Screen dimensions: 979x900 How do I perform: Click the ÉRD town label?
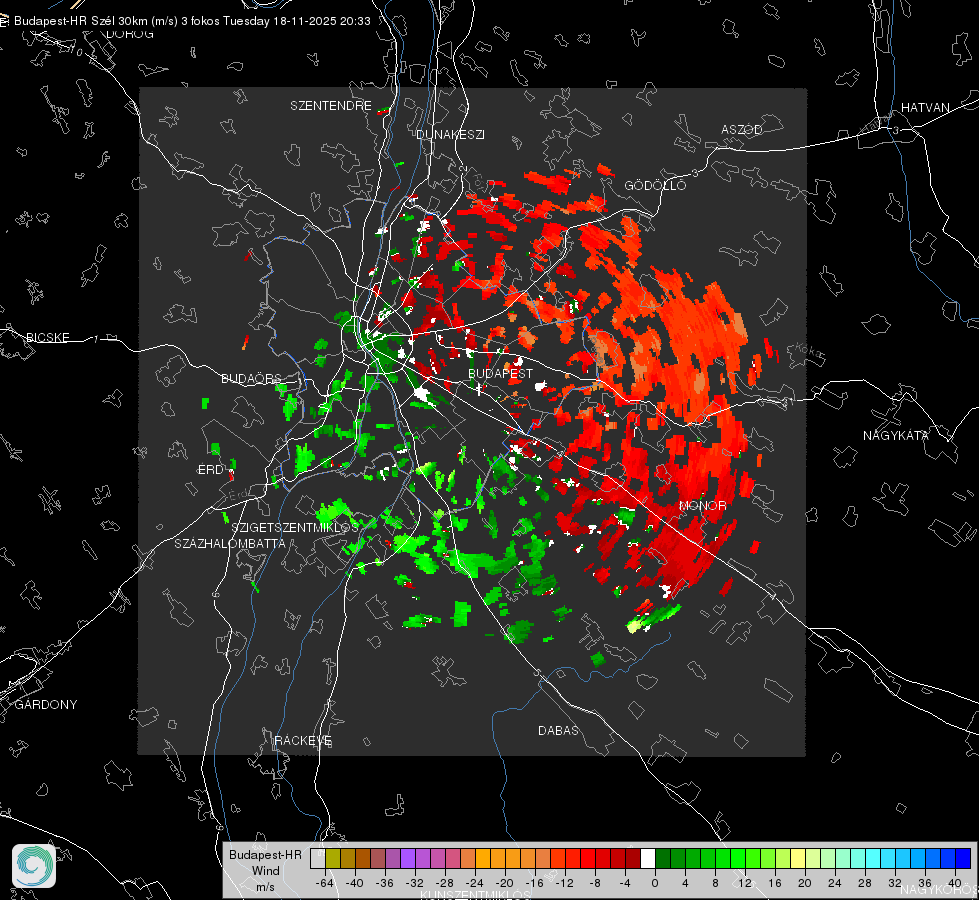210,470
